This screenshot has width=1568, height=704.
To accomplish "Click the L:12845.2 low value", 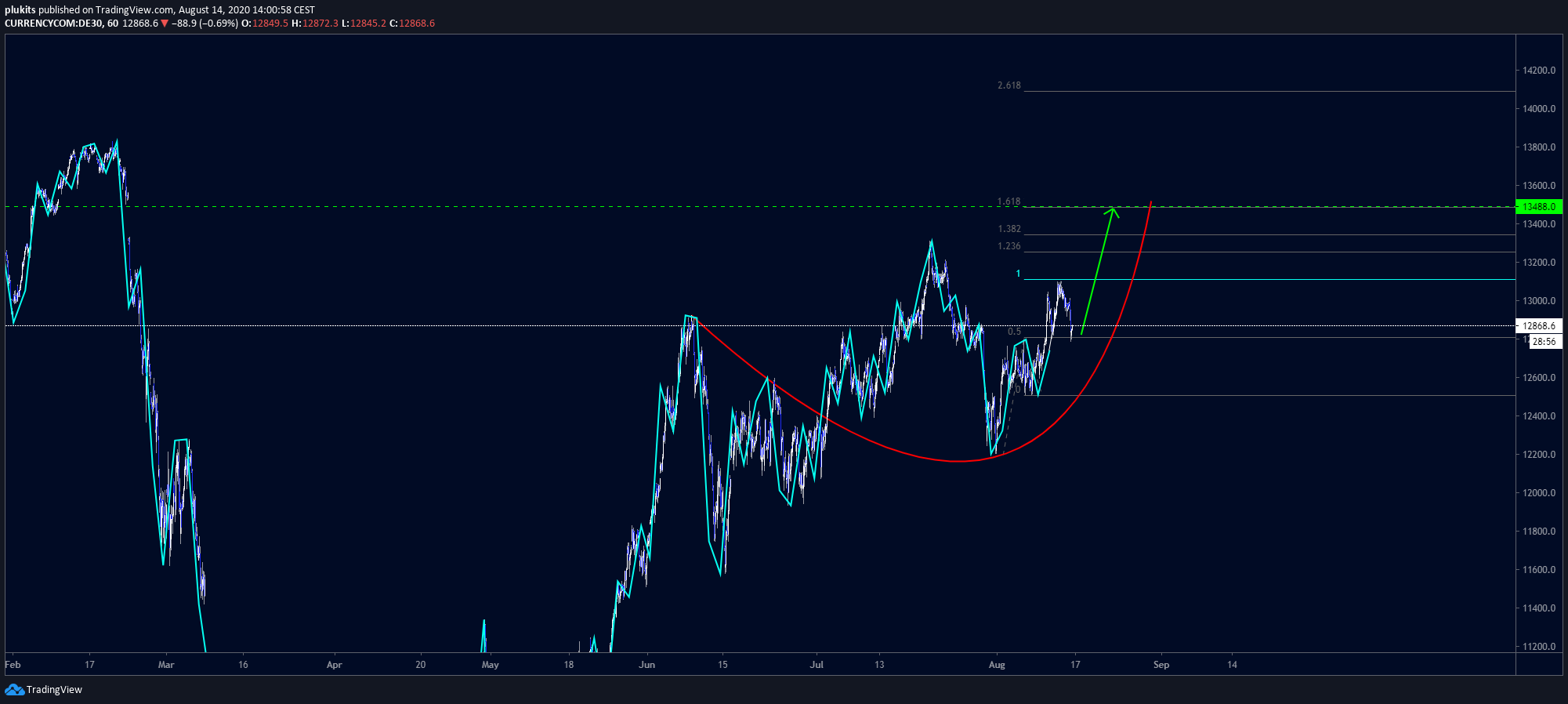I will (364, 24).
